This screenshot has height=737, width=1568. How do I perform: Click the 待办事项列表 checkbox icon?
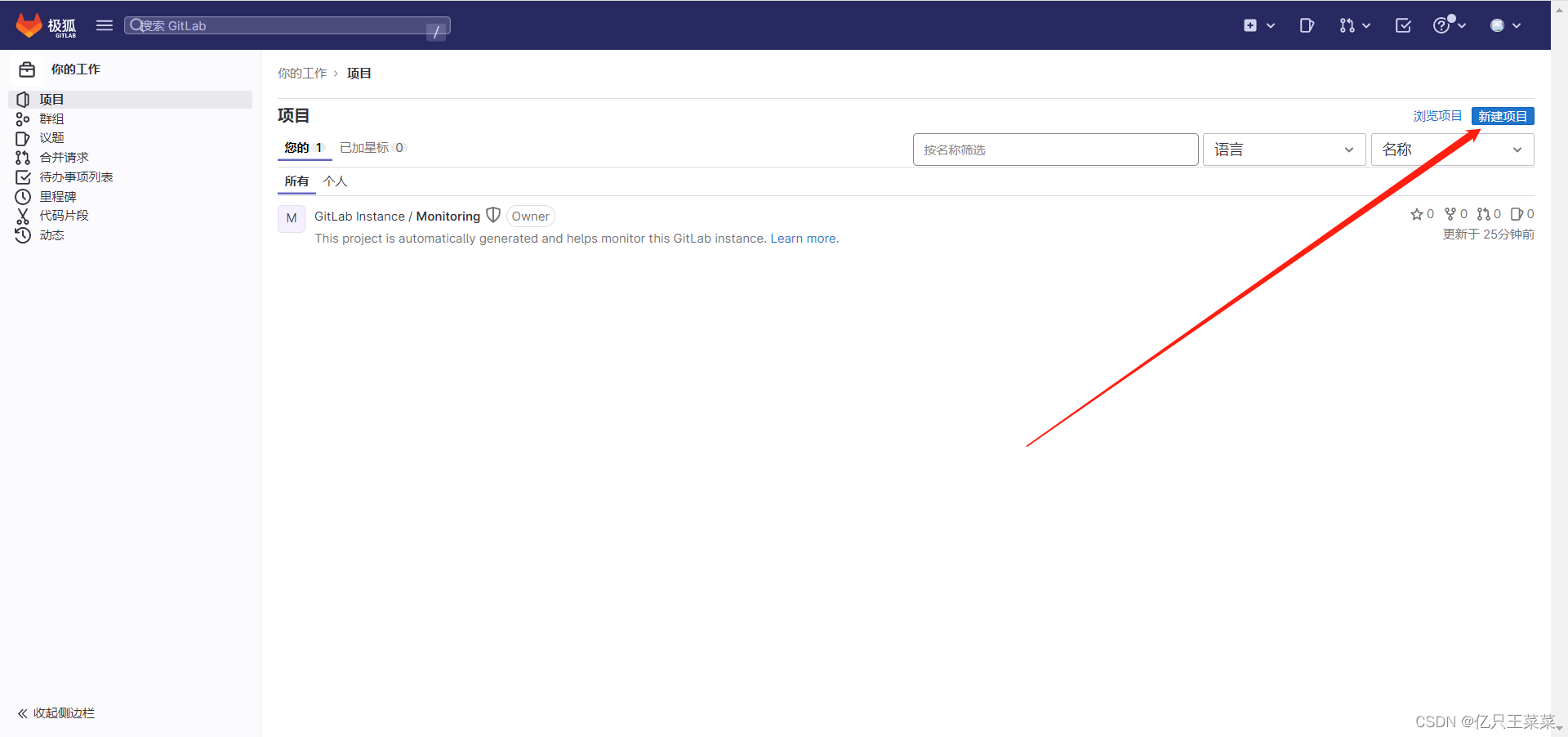(x=23, y=177)
